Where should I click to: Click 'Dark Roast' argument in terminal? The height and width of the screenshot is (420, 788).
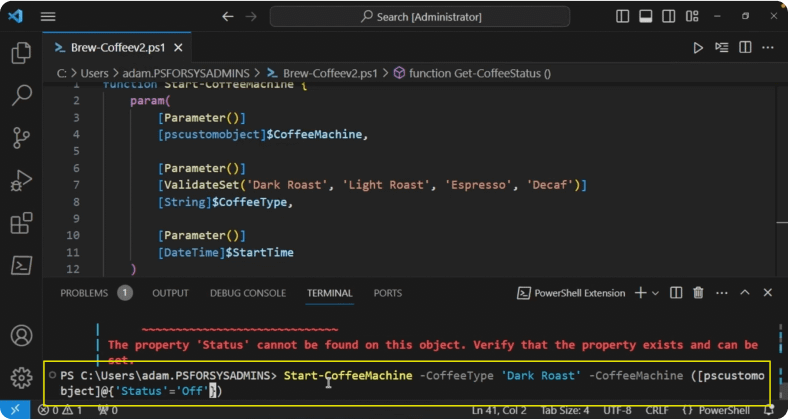pos(541,376)
